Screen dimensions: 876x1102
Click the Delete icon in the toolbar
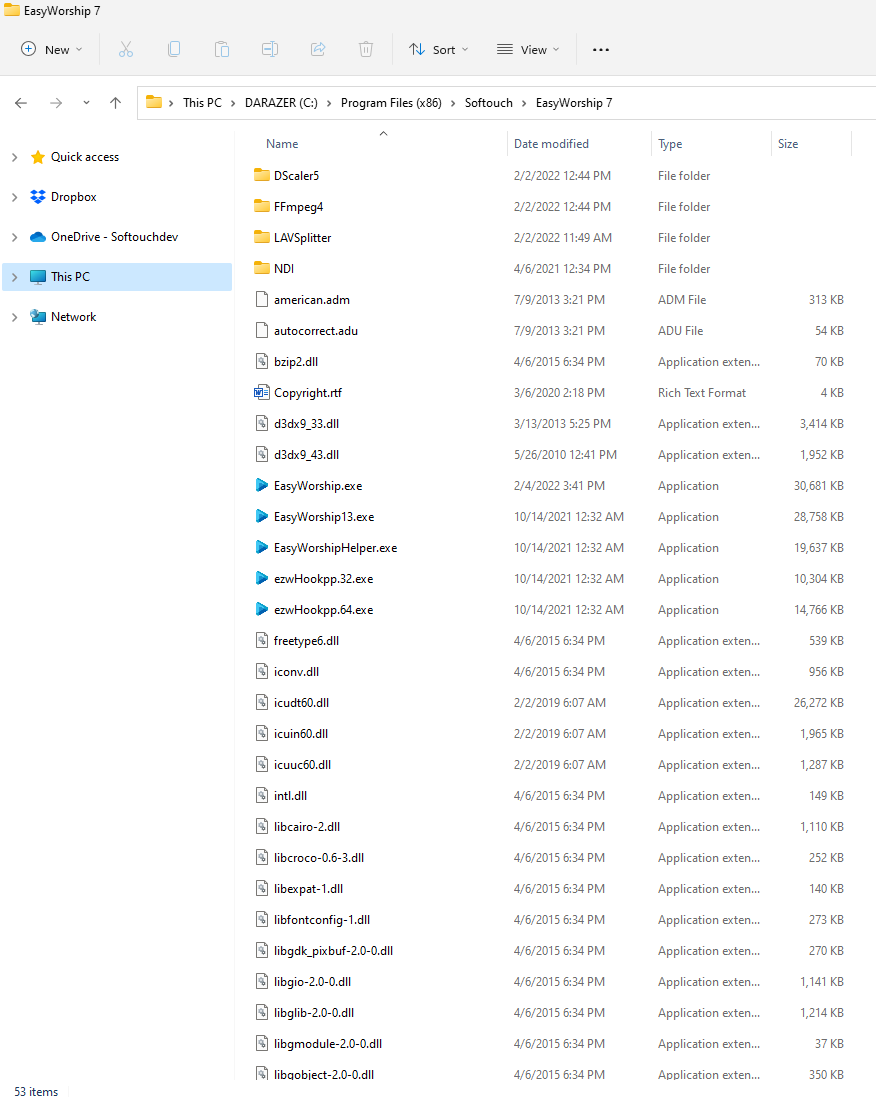(365, 48)
